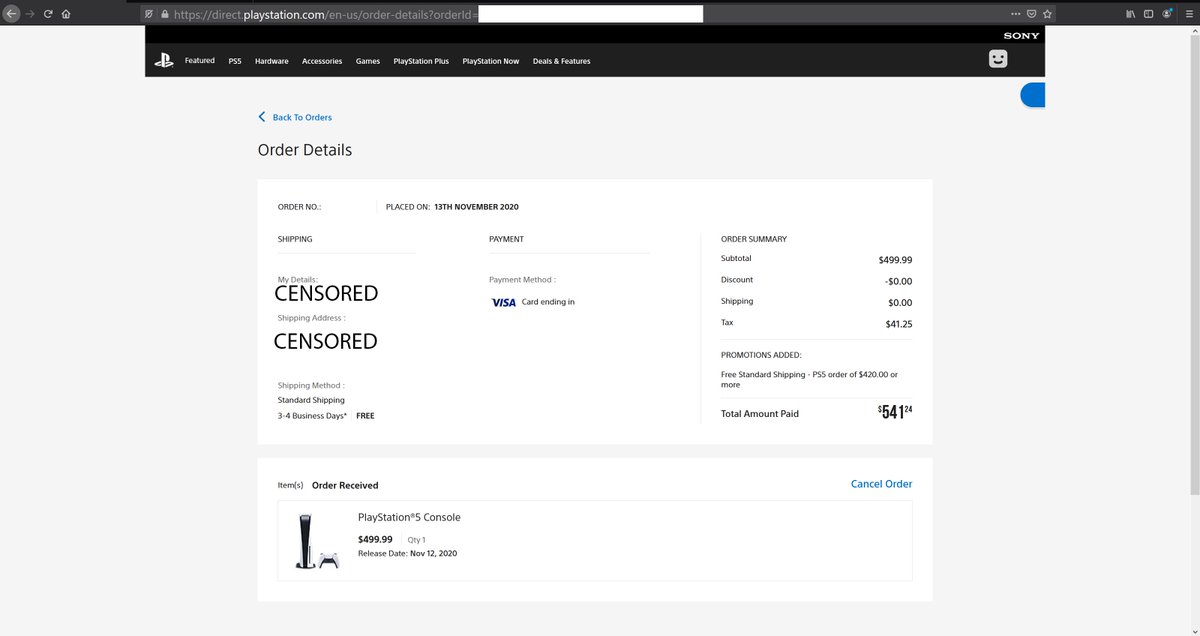
Task: Click the browser forward arrow
Action: click(29, 14)
